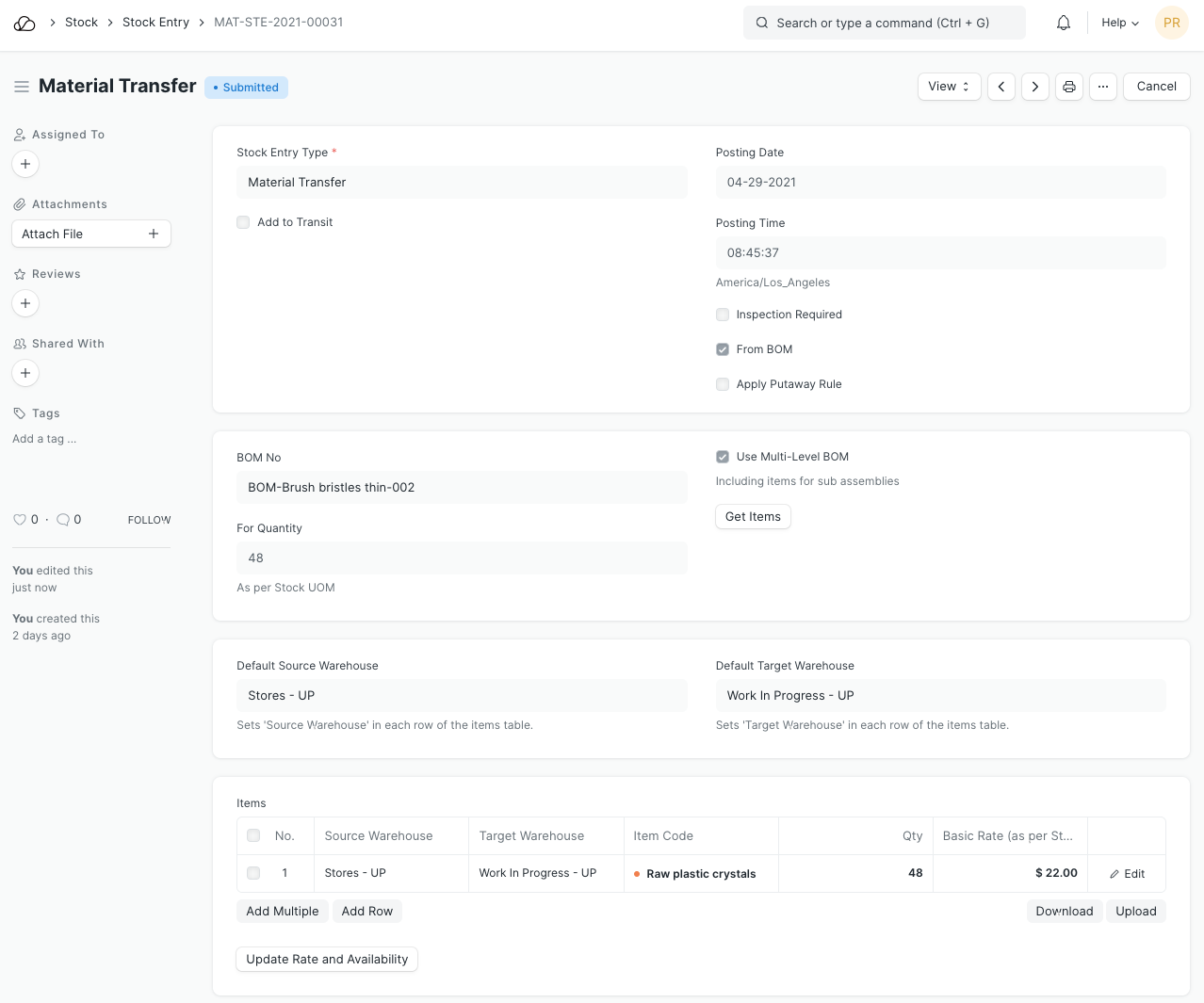Toggle the Add to Transit checkbox
This screenshot has height=1003, width=1204.
pos(243,222)
